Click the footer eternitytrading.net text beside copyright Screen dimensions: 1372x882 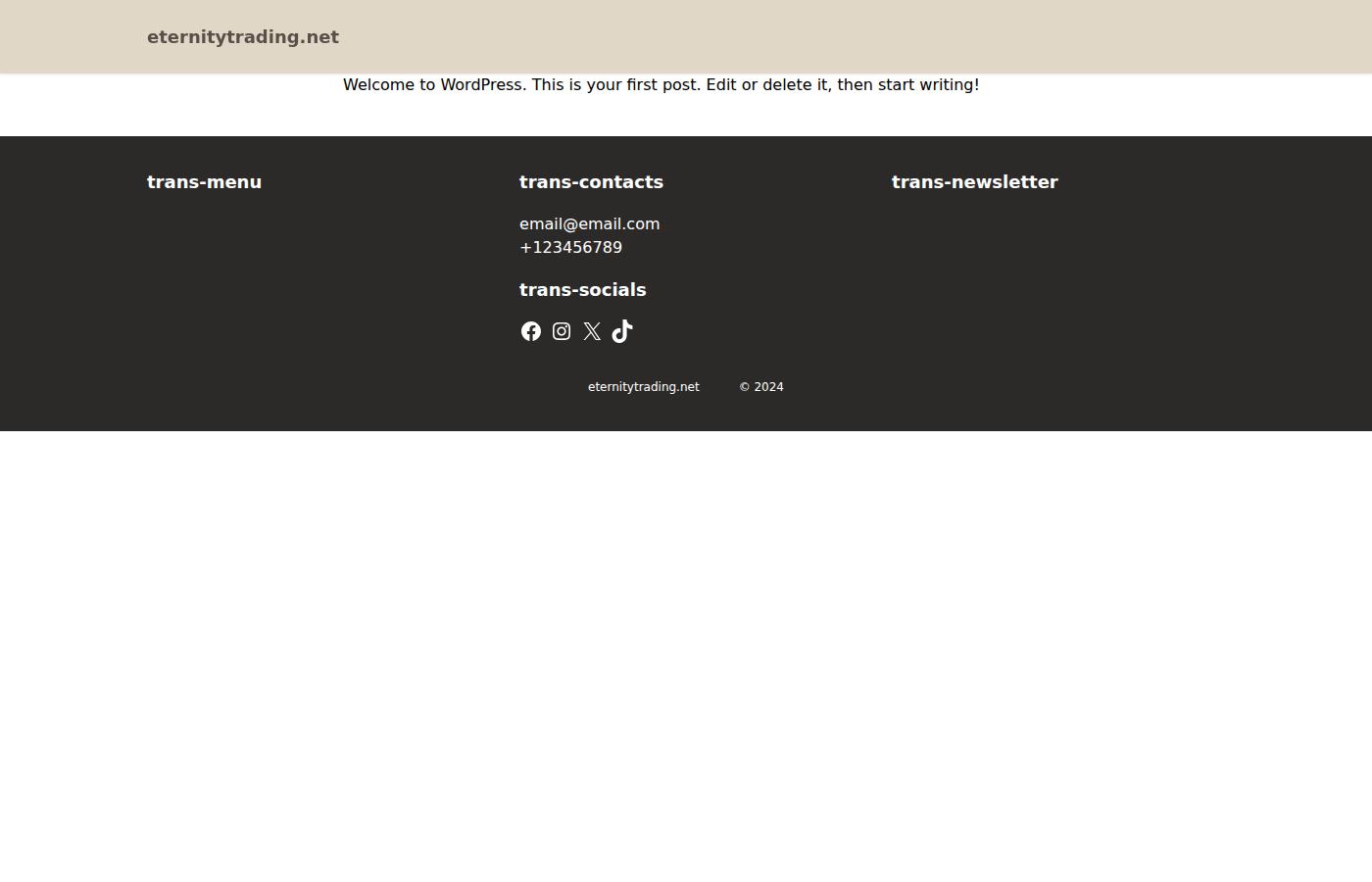(644, 387)
